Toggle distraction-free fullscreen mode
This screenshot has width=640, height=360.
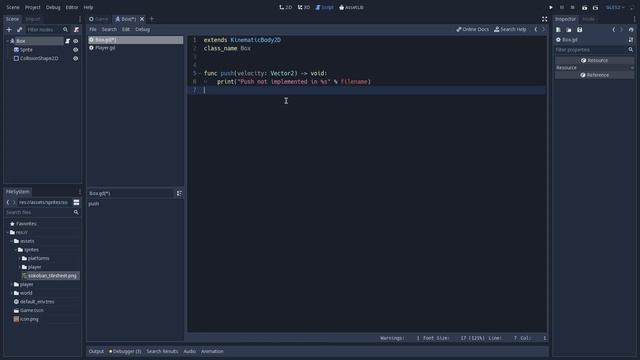coord(544,19)
